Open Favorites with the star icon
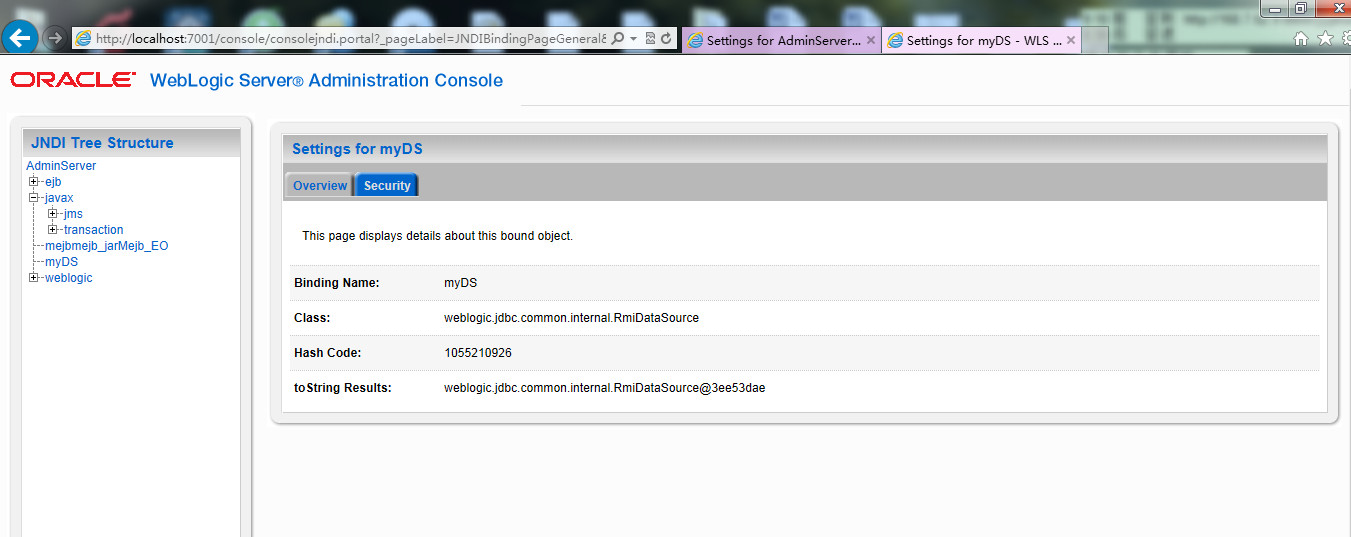The image size is (1351, 537). coord(1325,39)
